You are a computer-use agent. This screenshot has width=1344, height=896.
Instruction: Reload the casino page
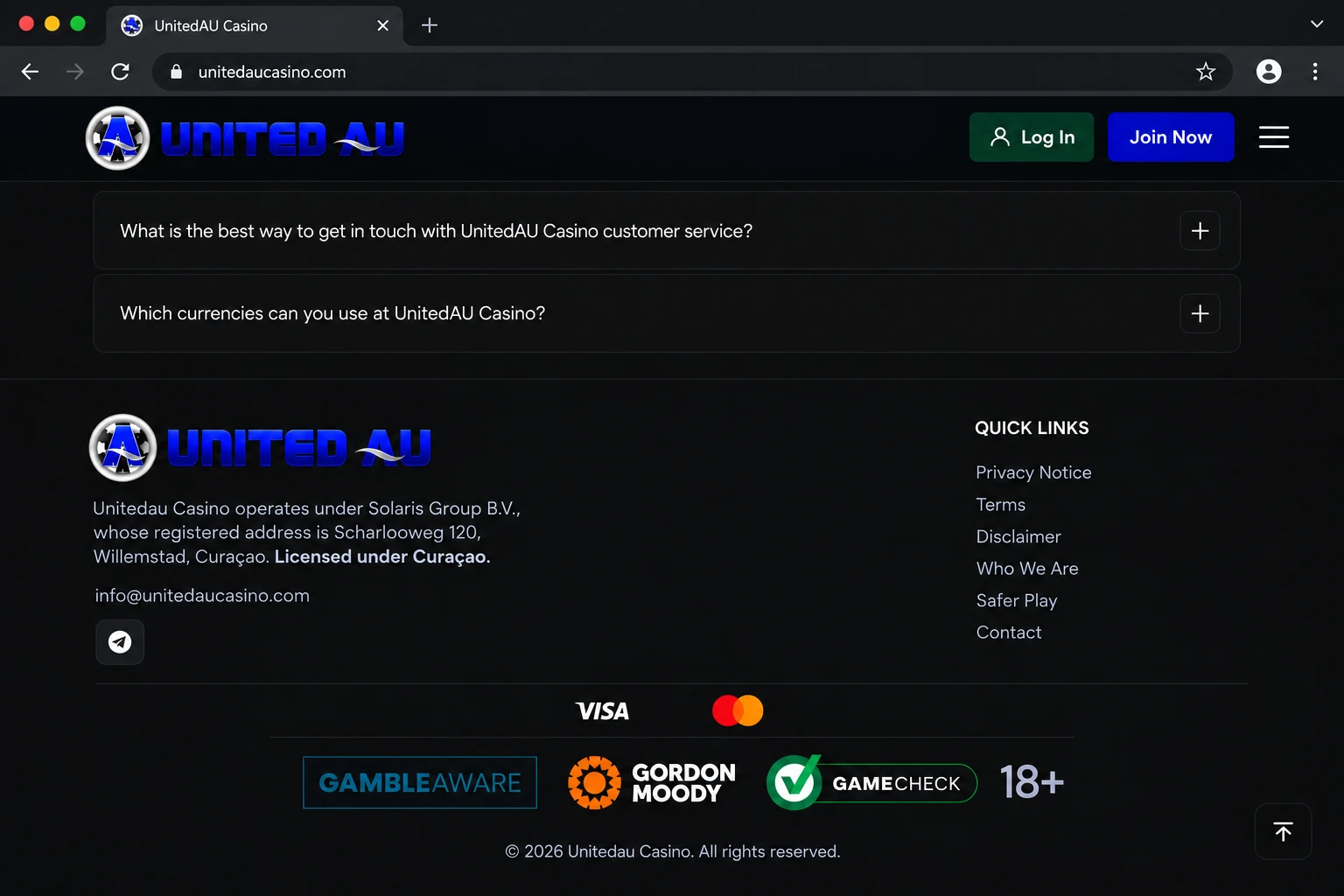coord(121,72)
